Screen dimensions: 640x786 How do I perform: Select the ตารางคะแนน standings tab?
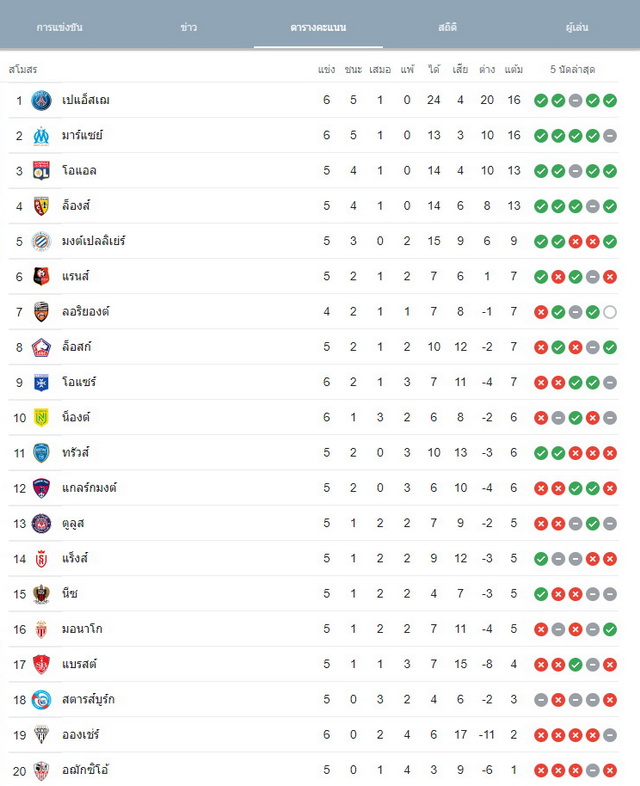coord(318,27)
